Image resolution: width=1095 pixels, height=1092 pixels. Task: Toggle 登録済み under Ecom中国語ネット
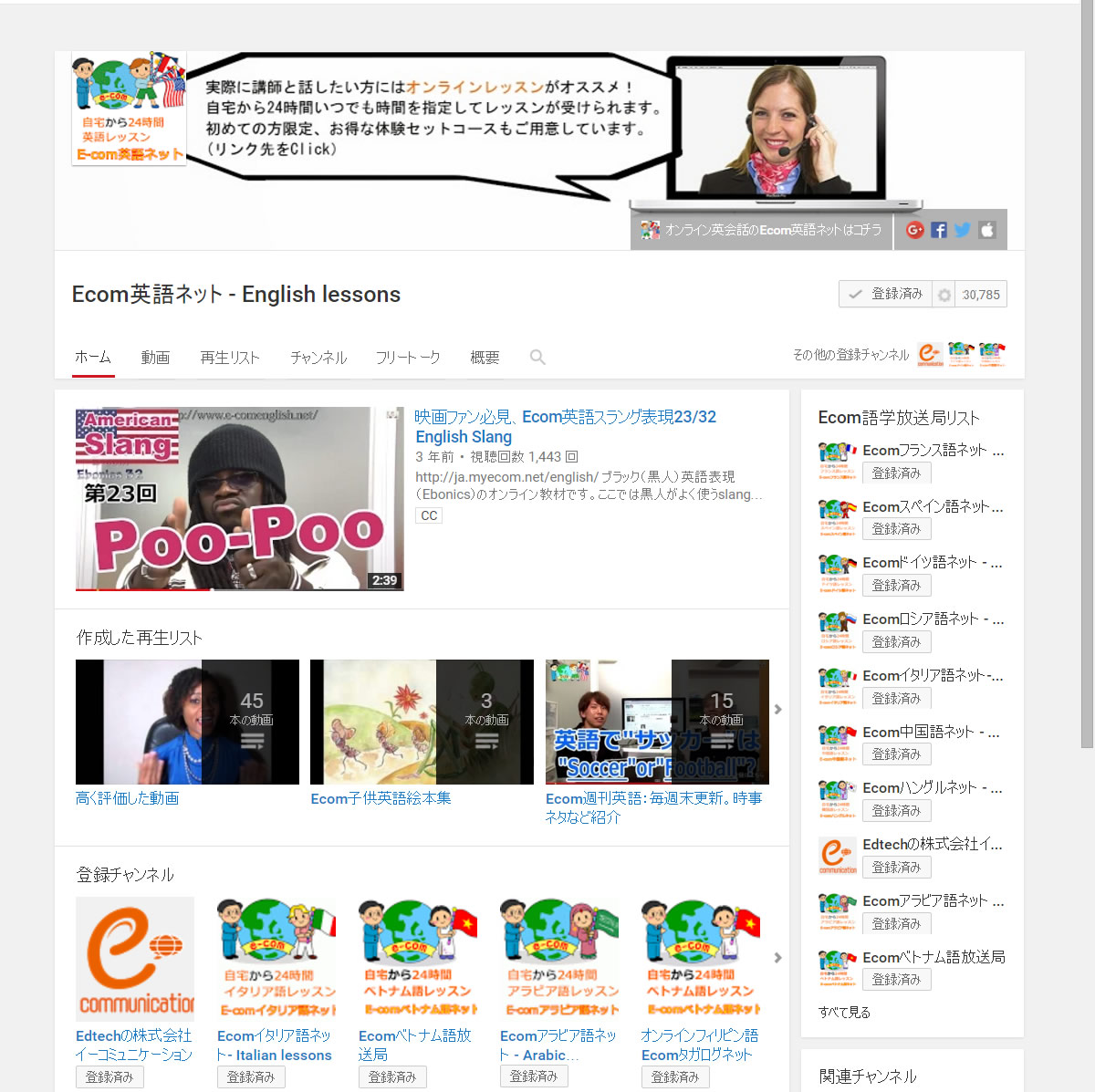[x=896, y=754]
